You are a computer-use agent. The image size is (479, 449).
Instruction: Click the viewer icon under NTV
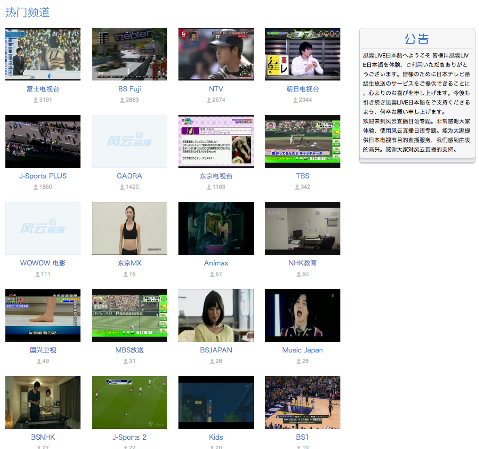pyautogui.click(x=209, y=100)
